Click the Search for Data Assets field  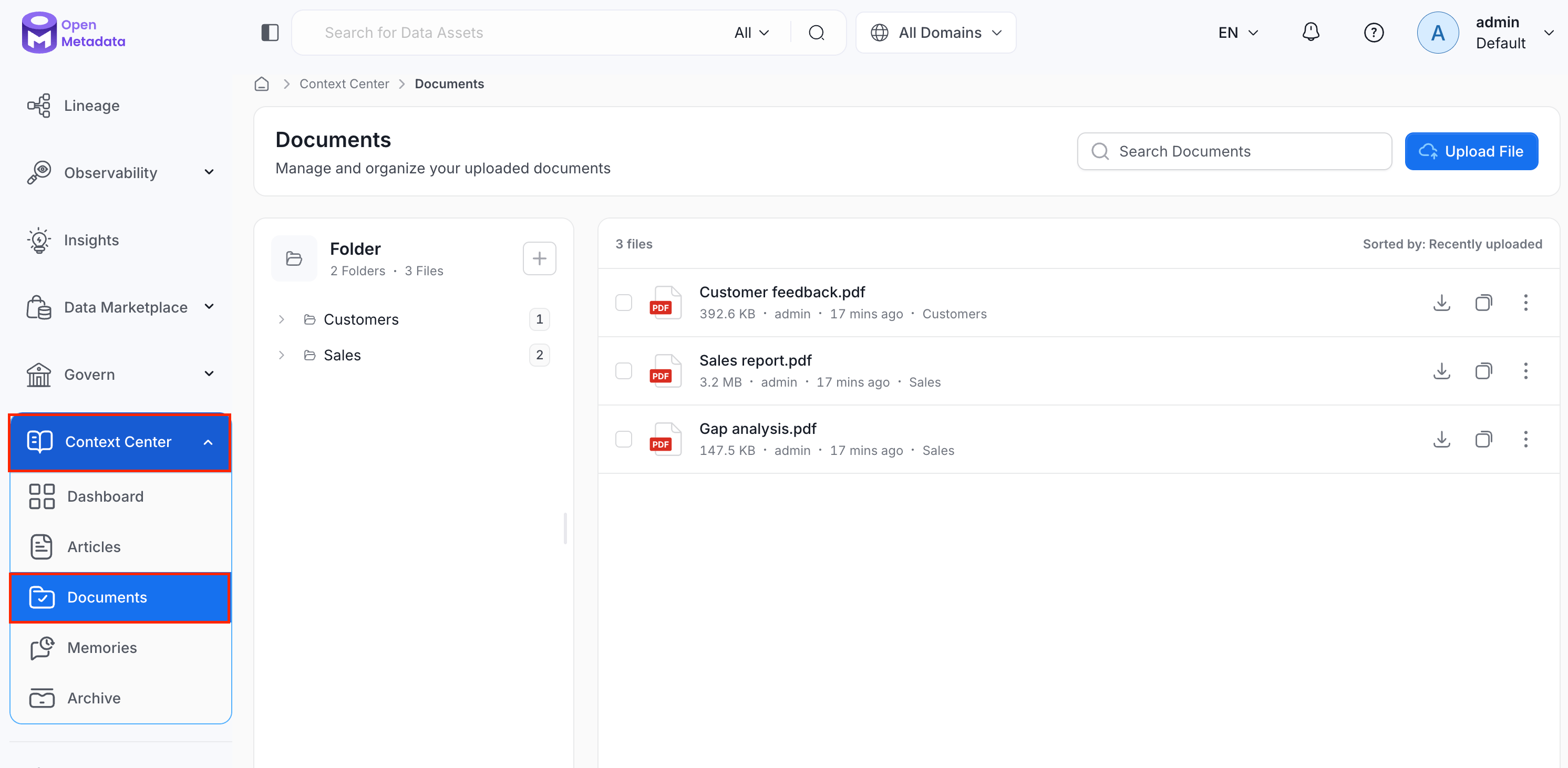pos(518,33)
